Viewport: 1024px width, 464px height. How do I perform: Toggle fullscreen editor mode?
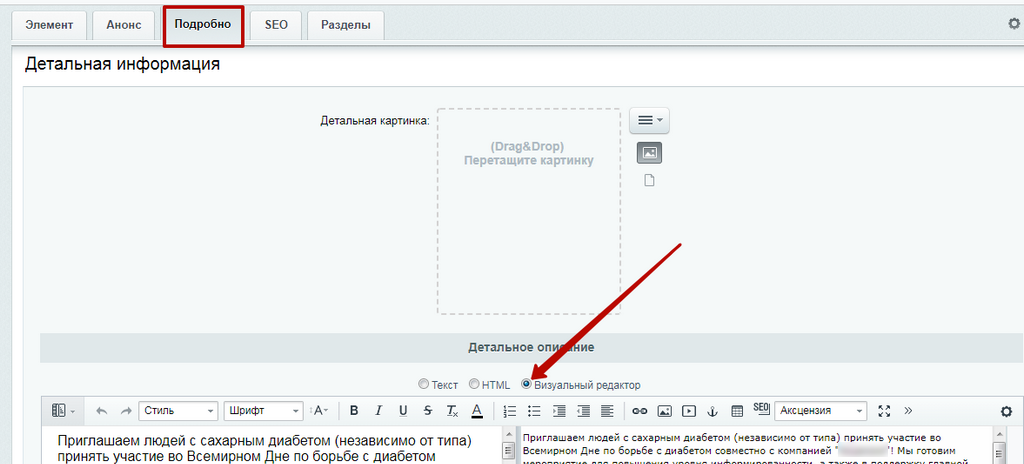click(x=884, y=410)
